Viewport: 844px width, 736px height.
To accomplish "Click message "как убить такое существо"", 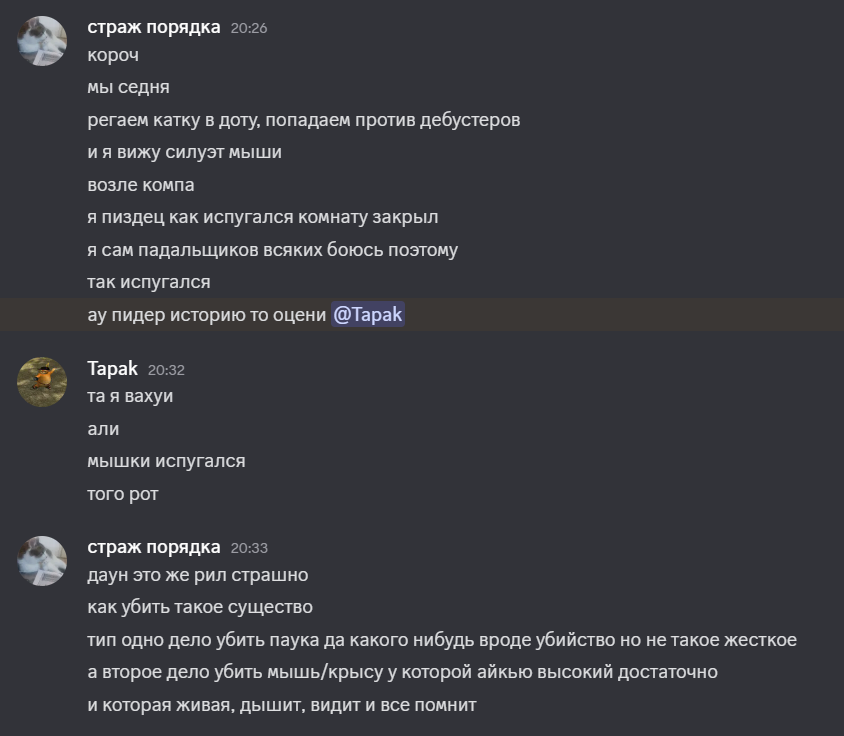I will (200, 607).
